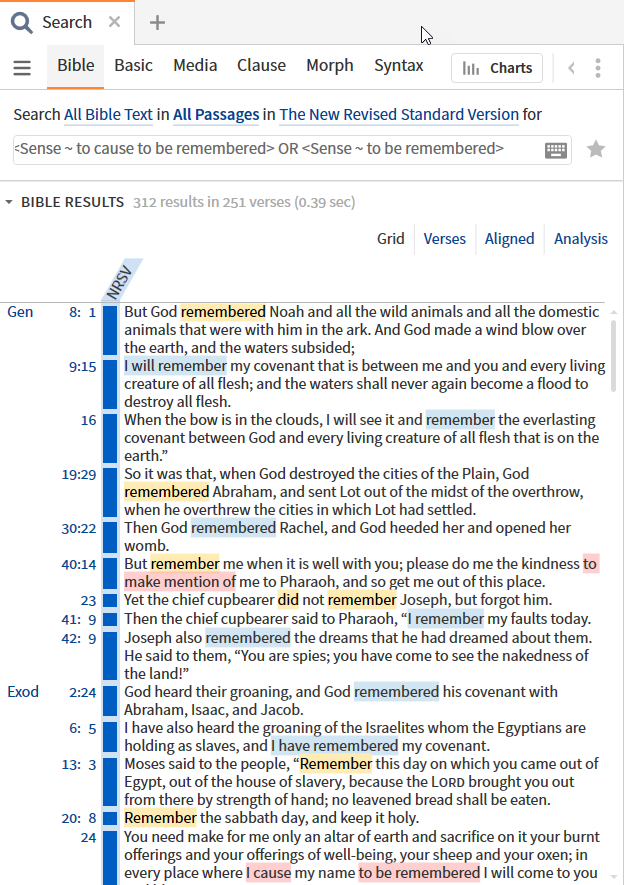
Task: Click the blue grid cell for Gen 41:9
Action: (x=110, y=619)
